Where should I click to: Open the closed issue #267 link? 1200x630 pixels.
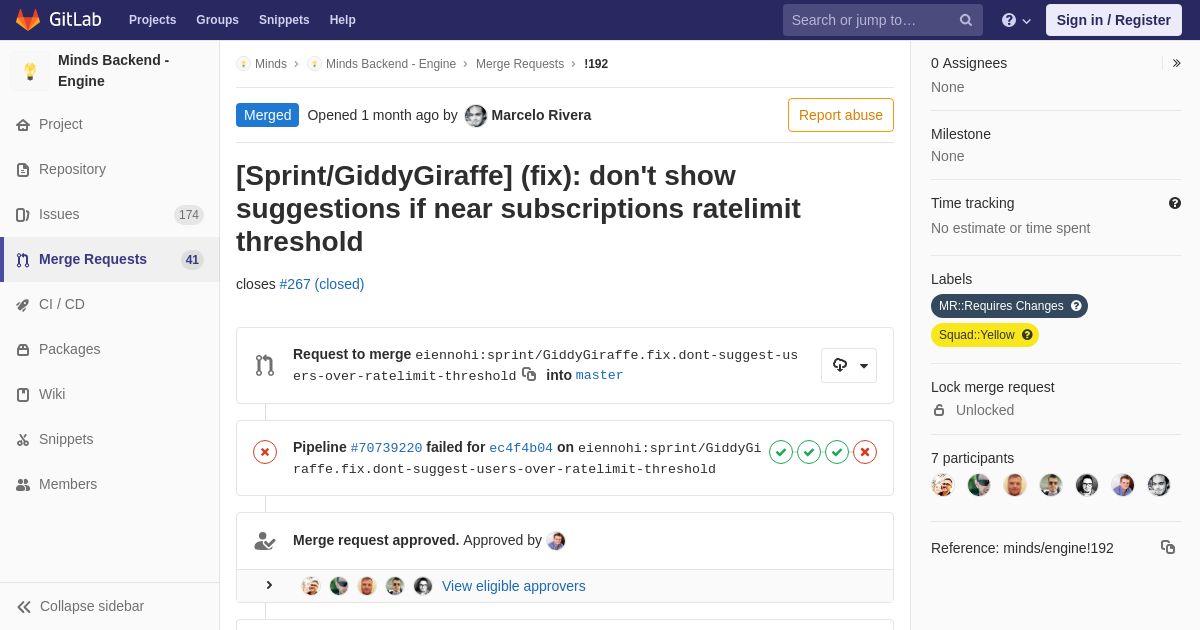tap(322, 284)
